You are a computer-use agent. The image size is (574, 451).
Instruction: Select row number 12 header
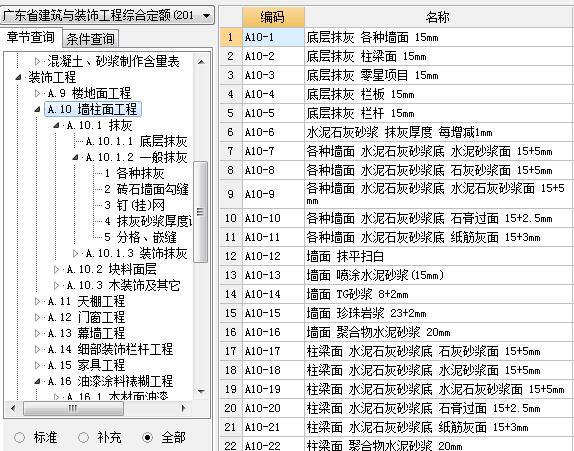pyautogui.click(x=231, y=256)
